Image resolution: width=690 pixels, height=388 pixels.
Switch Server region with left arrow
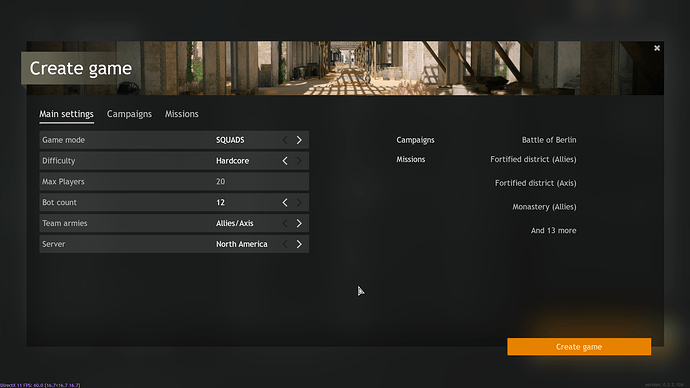(x=285, y=244)
